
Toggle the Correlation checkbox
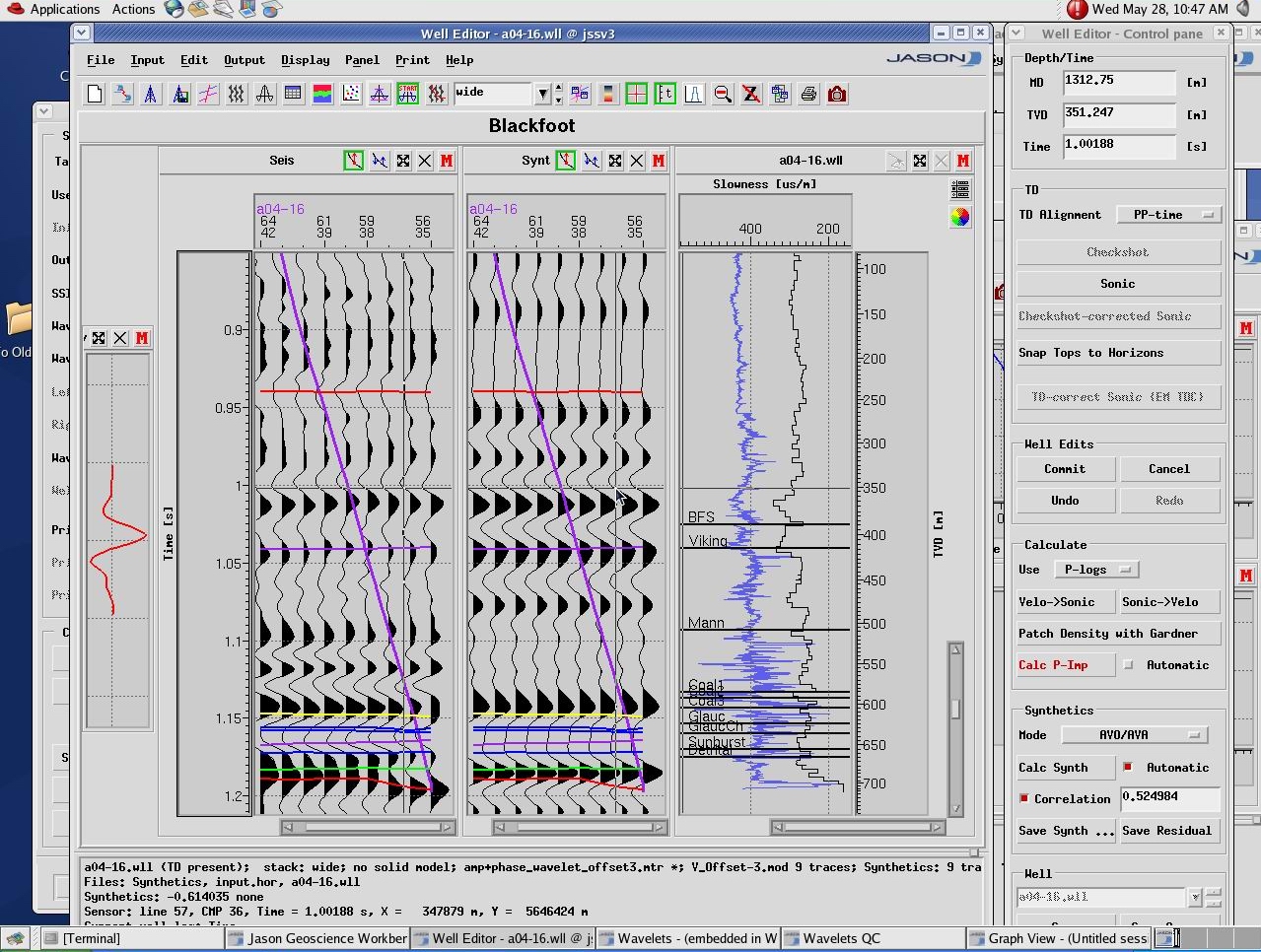point(1024,798)
